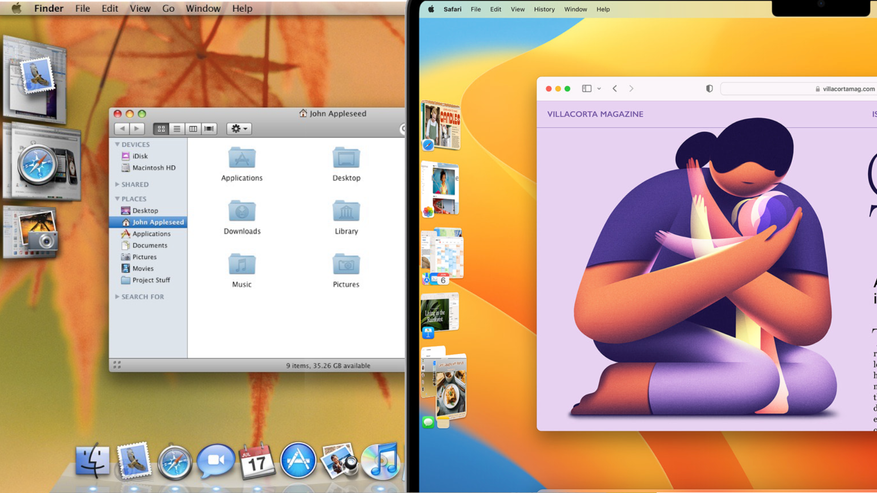Switch Finder to icon view
Screen dimensions: 877x493
point(161,129)
